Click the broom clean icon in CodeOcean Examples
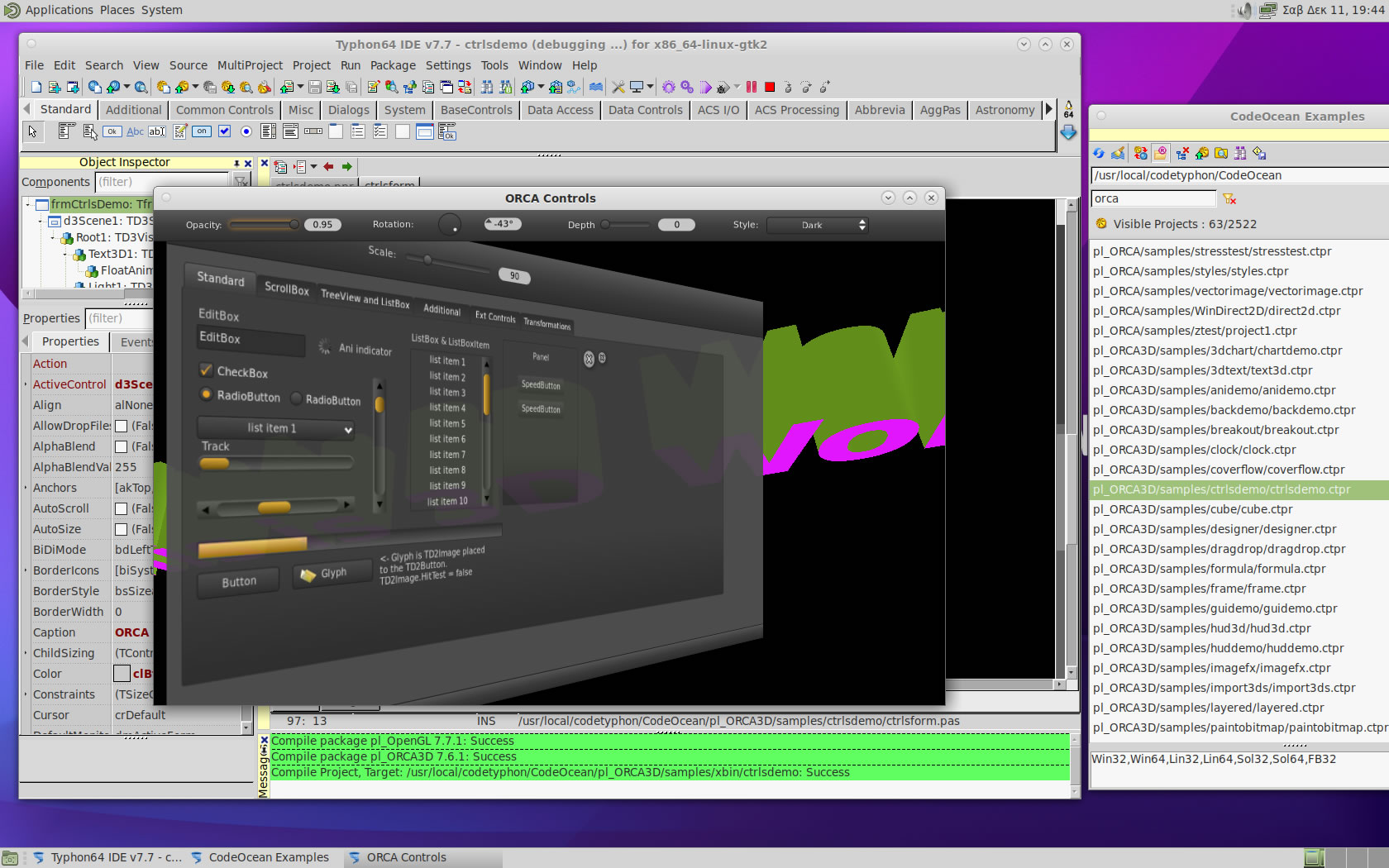This screenshot has height=868, width=1389. (1118, 153)
